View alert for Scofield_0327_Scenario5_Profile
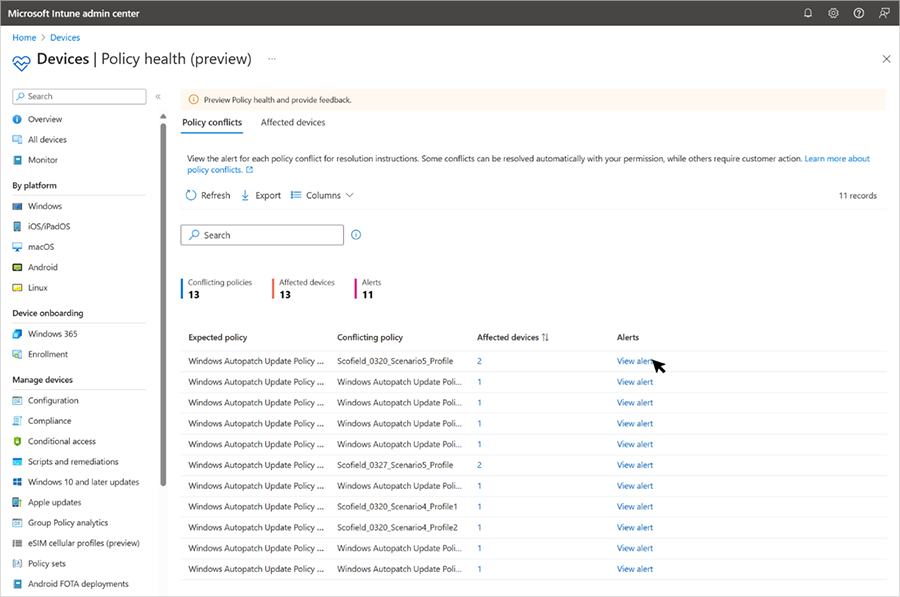Screen dimensions: 900x597 (x=634, y=465)
